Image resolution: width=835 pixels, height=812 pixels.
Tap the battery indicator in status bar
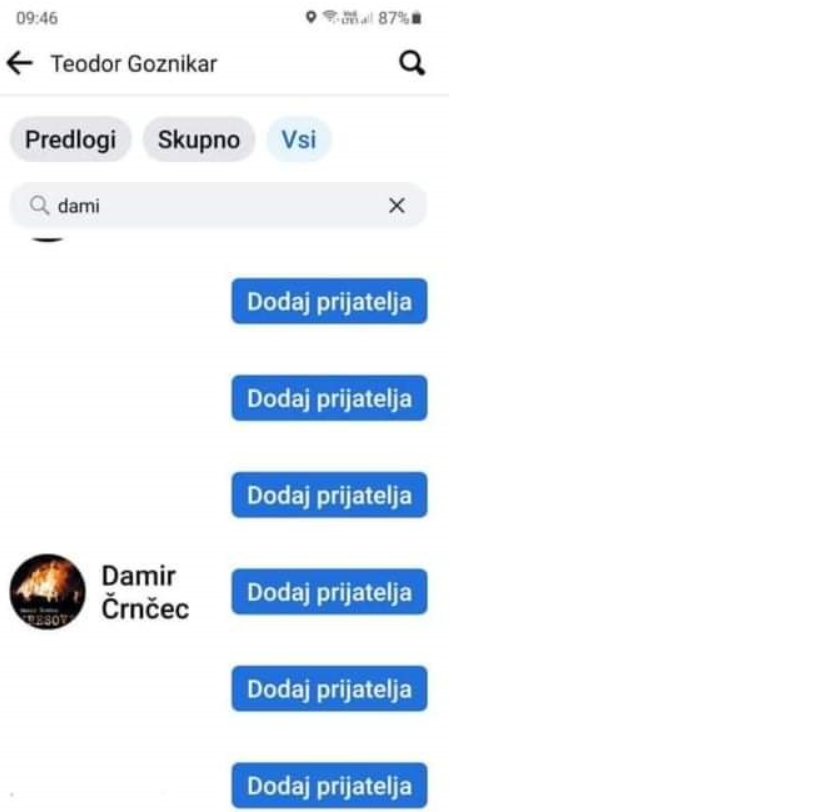416,18
